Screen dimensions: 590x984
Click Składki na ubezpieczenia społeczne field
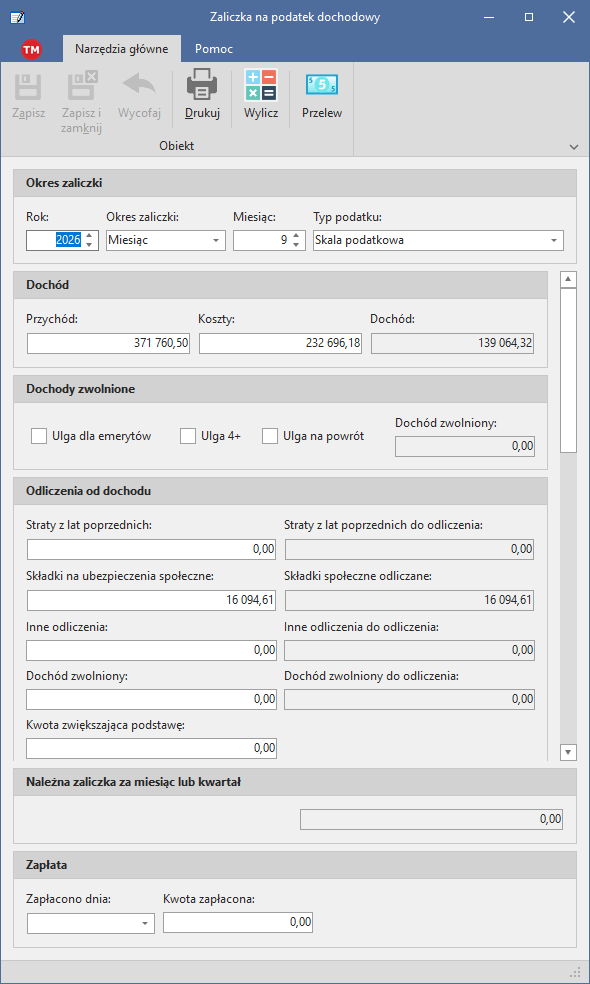point(151,601)
